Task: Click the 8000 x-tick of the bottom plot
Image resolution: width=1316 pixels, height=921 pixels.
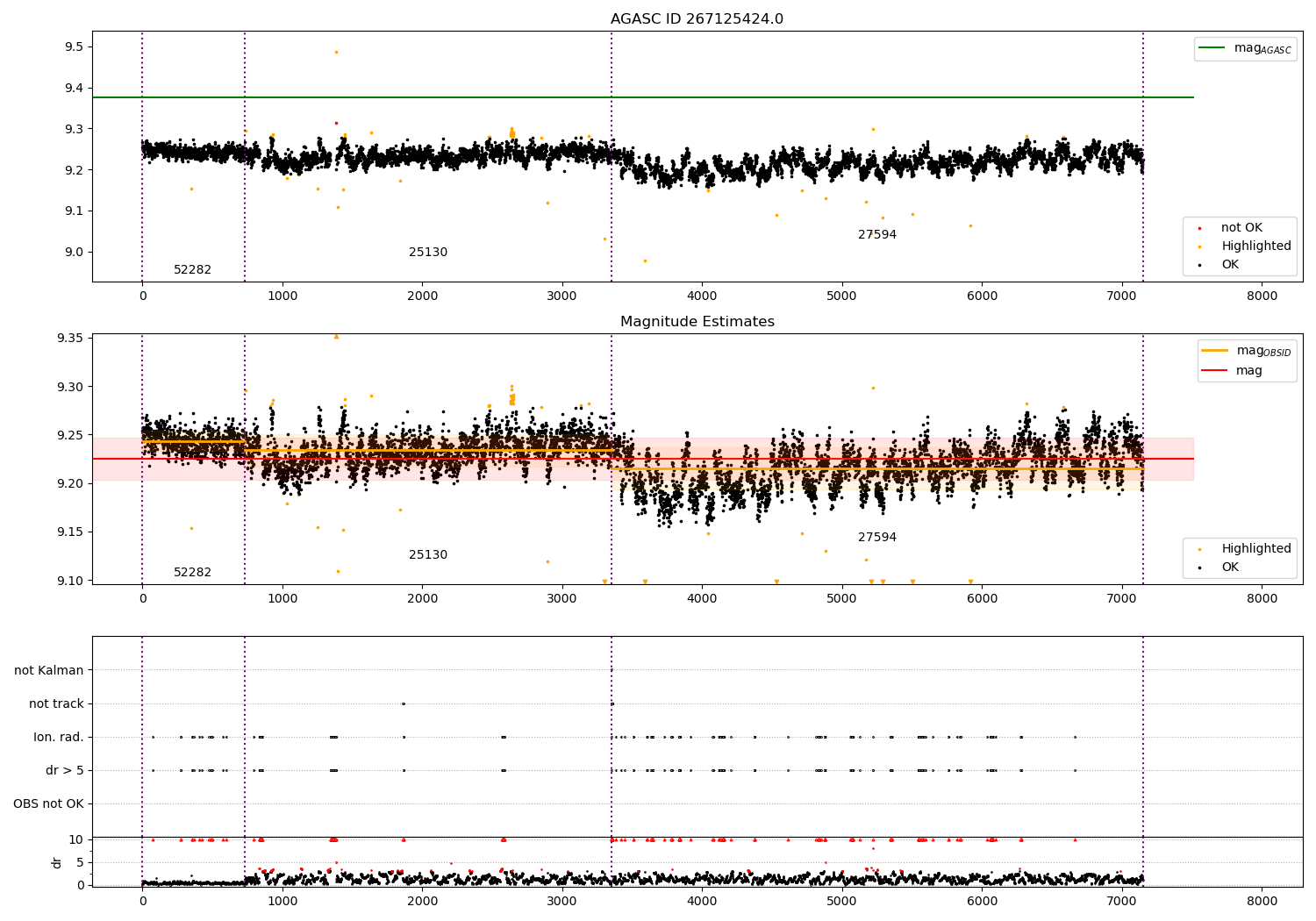Action: (1262, 901)
